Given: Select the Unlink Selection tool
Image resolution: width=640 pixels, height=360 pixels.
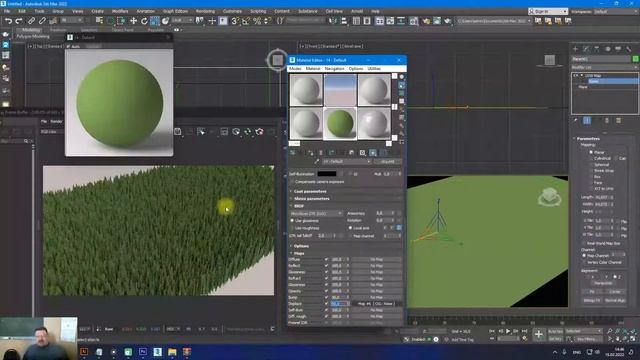Looking at the screenshot, I should click(x=42, y=21).
